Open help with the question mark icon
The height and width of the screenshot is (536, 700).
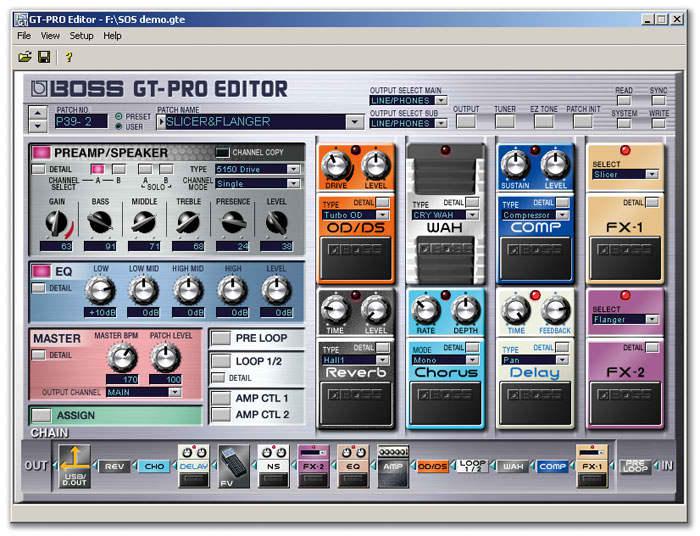tap(68, 57)
